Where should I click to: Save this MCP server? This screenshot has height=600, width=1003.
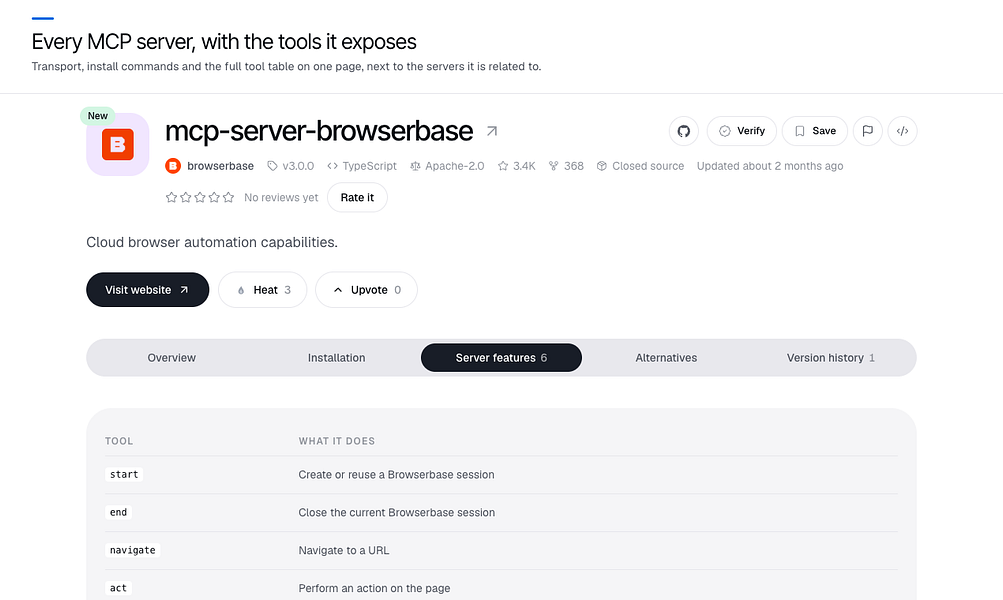[815, 131]
